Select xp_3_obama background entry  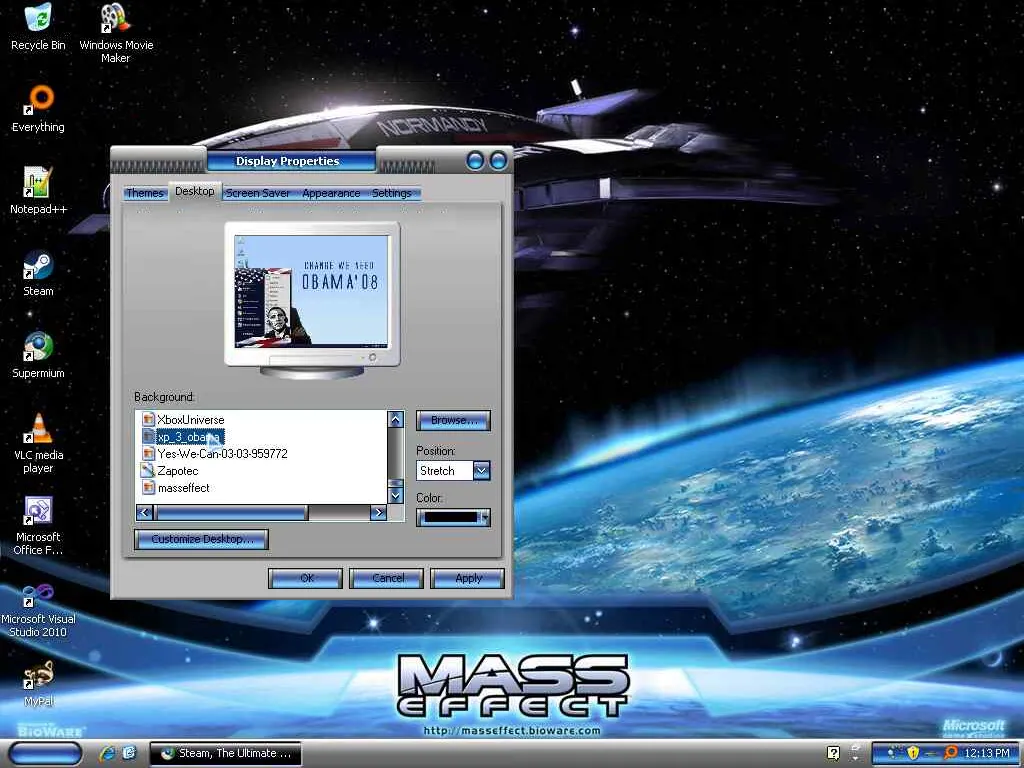click(x=190, y=436)
